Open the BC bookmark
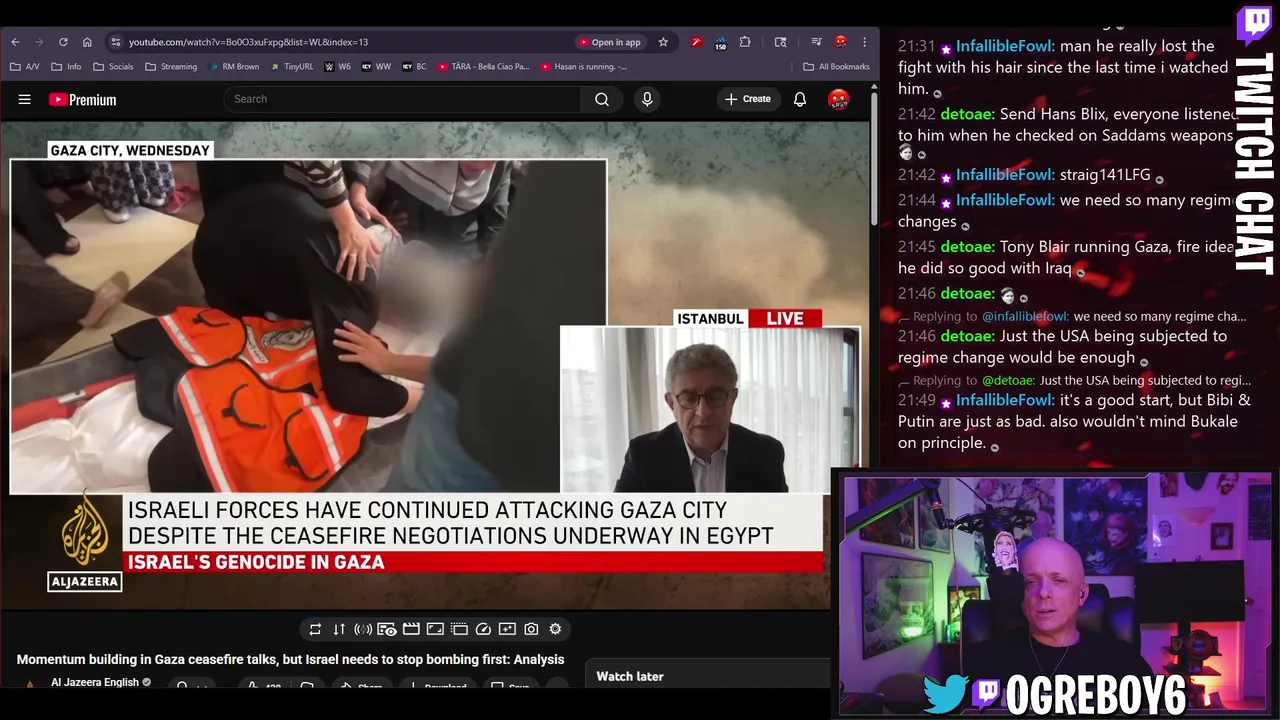1280x720 pixels. point(414,67)
